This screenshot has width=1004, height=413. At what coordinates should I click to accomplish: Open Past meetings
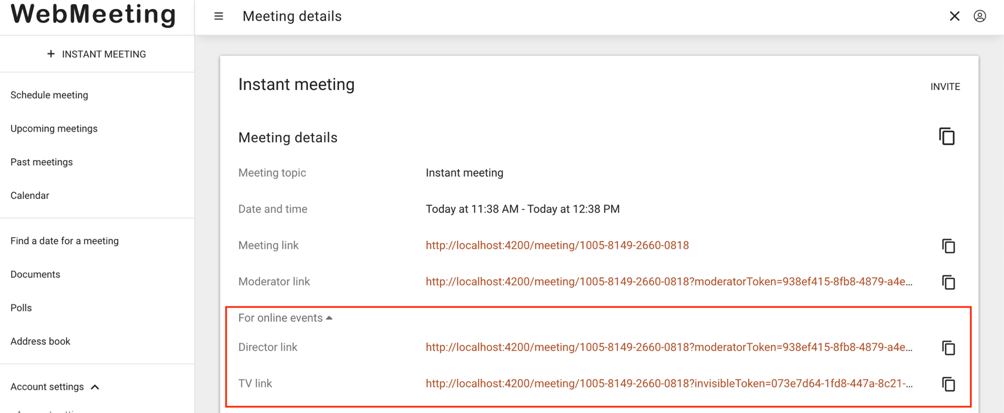(x=42, y=162)
